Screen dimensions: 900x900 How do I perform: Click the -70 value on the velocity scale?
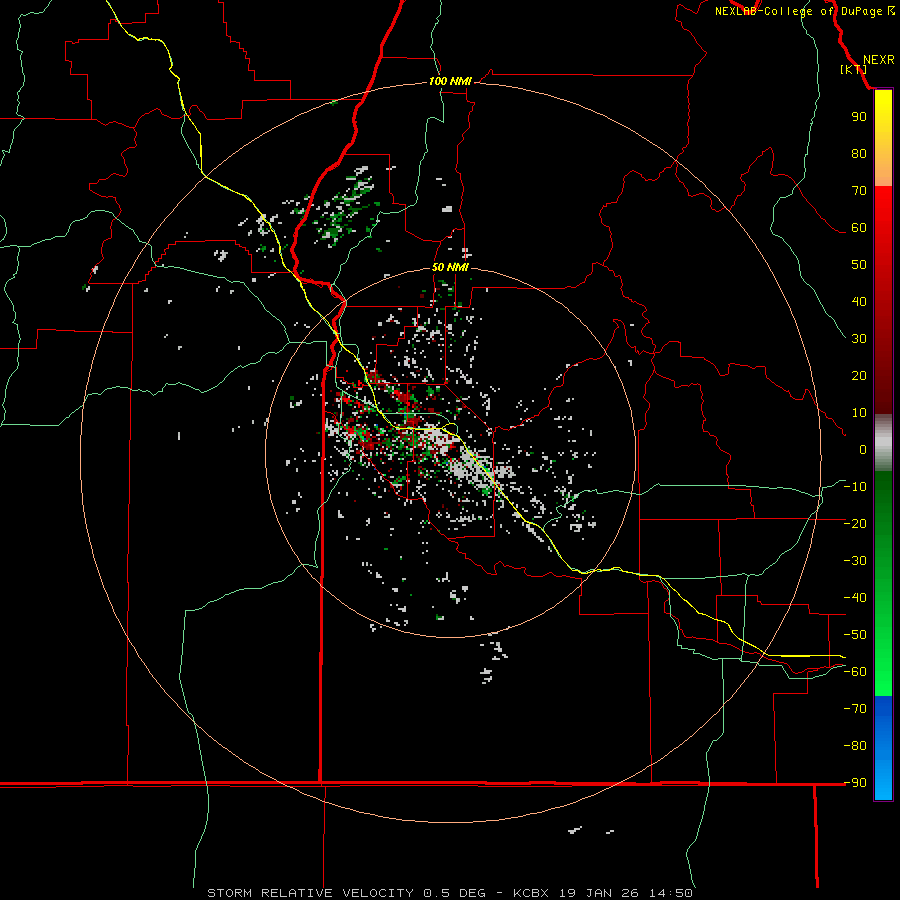point(855,709)
